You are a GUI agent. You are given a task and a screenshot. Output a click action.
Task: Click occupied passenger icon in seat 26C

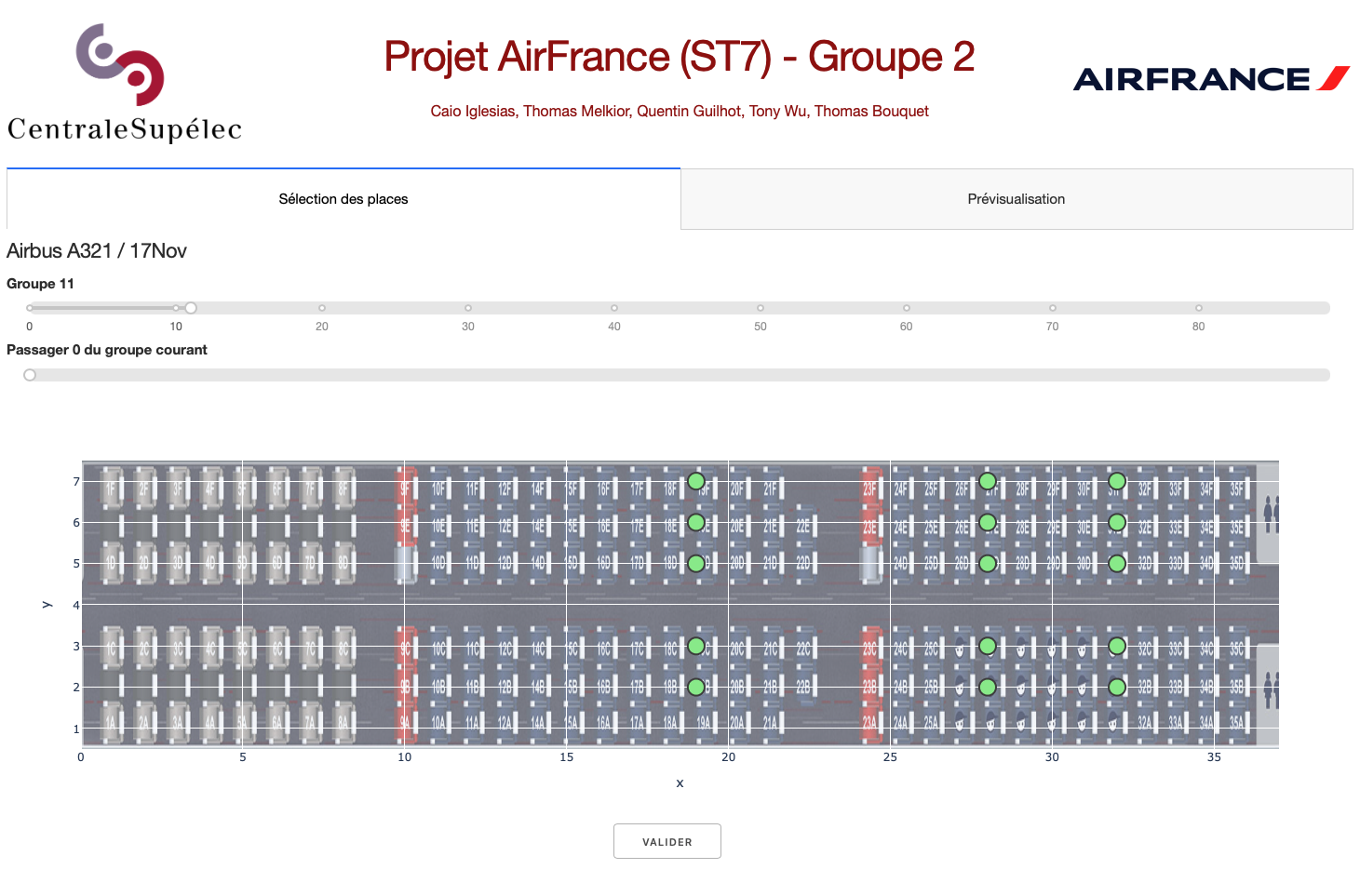click(x=960, y=648)
